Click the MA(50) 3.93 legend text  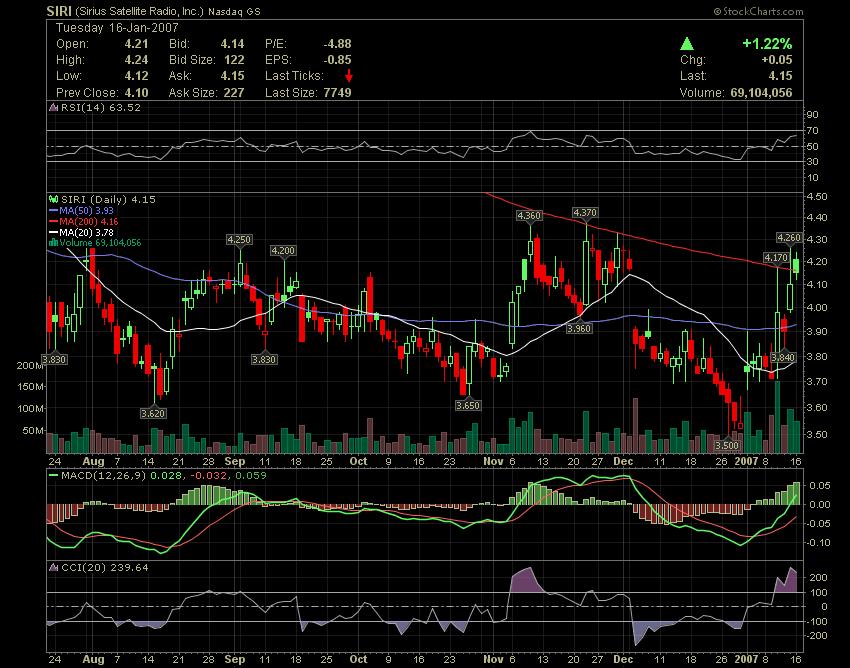click(86, 210)
